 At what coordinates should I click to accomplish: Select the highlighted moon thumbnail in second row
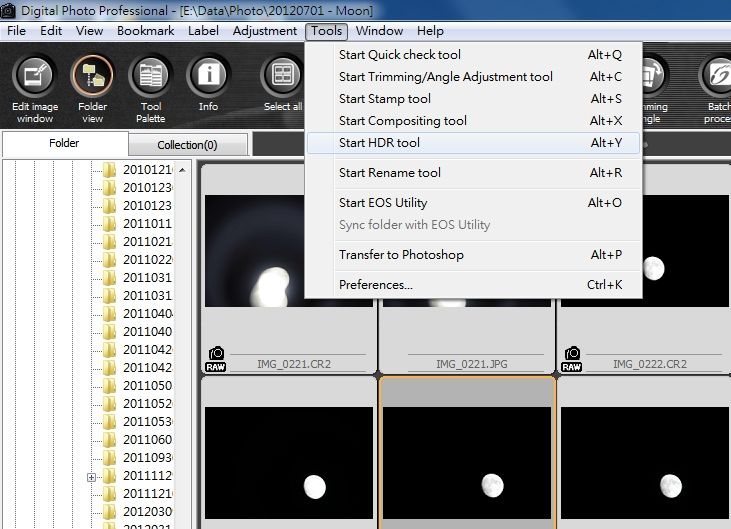(x=467, y=462)
